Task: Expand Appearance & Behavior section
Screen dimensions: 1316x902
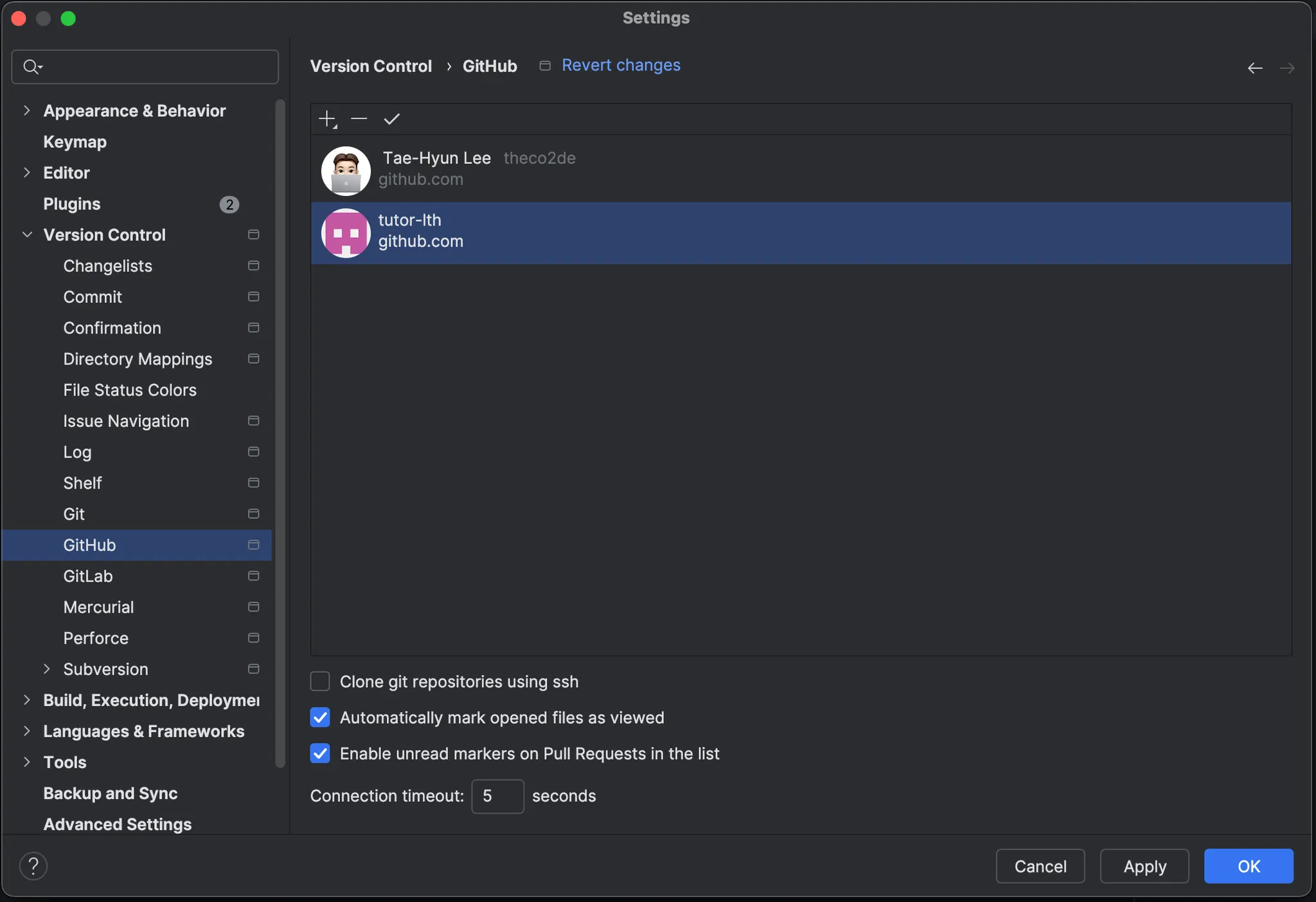Action: tap(26, 111)
